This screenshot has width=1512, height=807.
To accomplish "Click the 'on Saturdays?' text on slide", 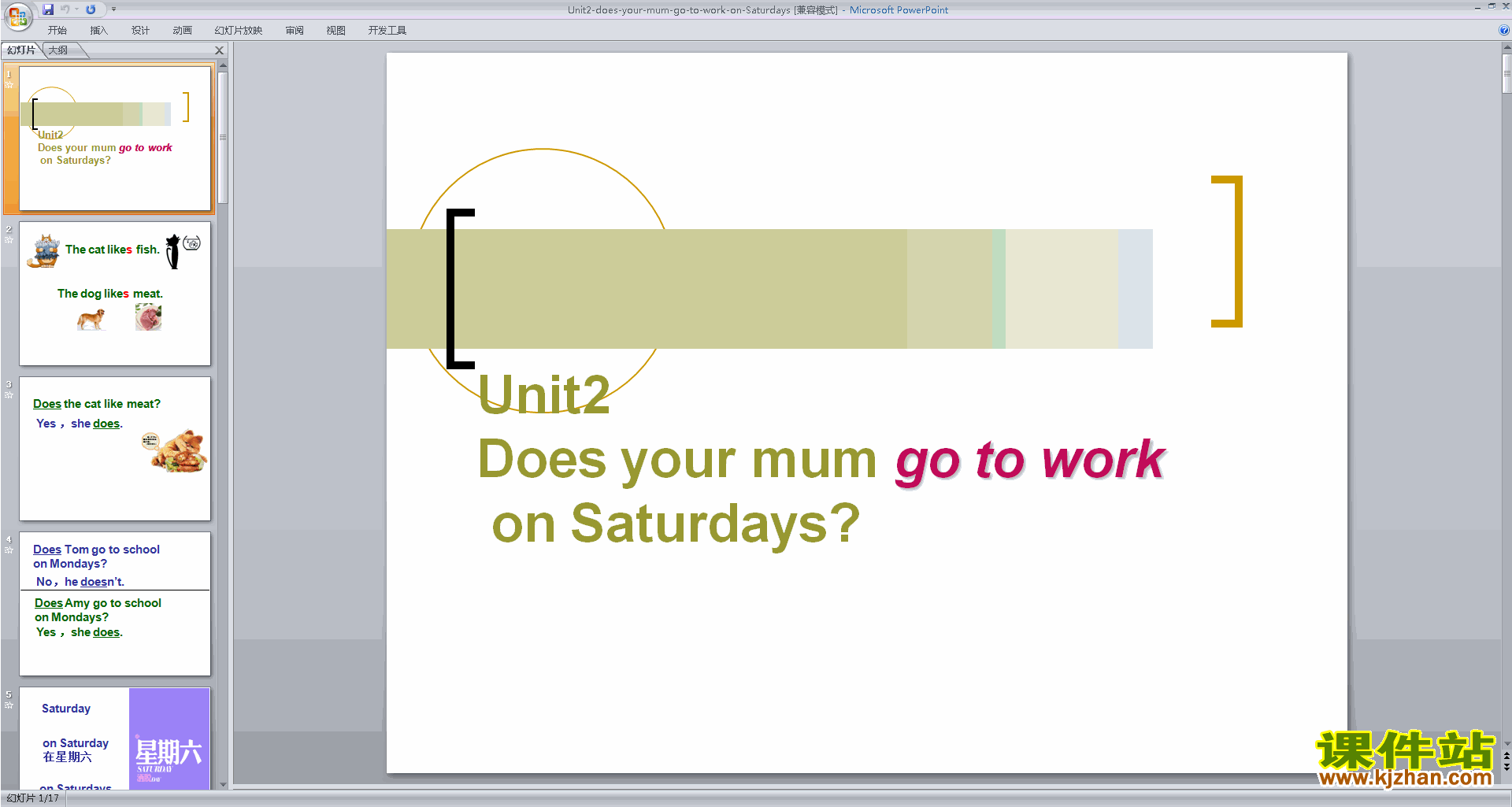I will click(676, 524).
